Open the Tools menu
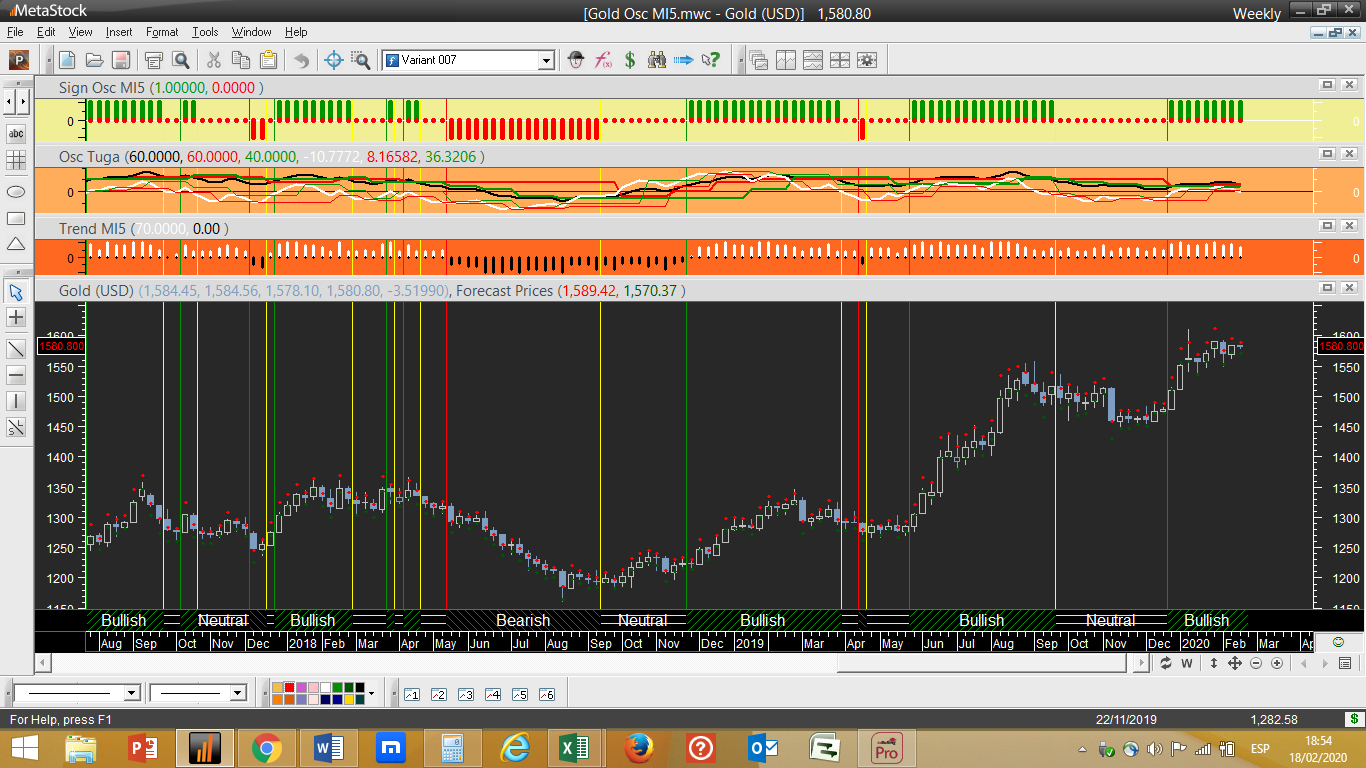Viewport: 1366px width, 768px height. click(205, 32)
